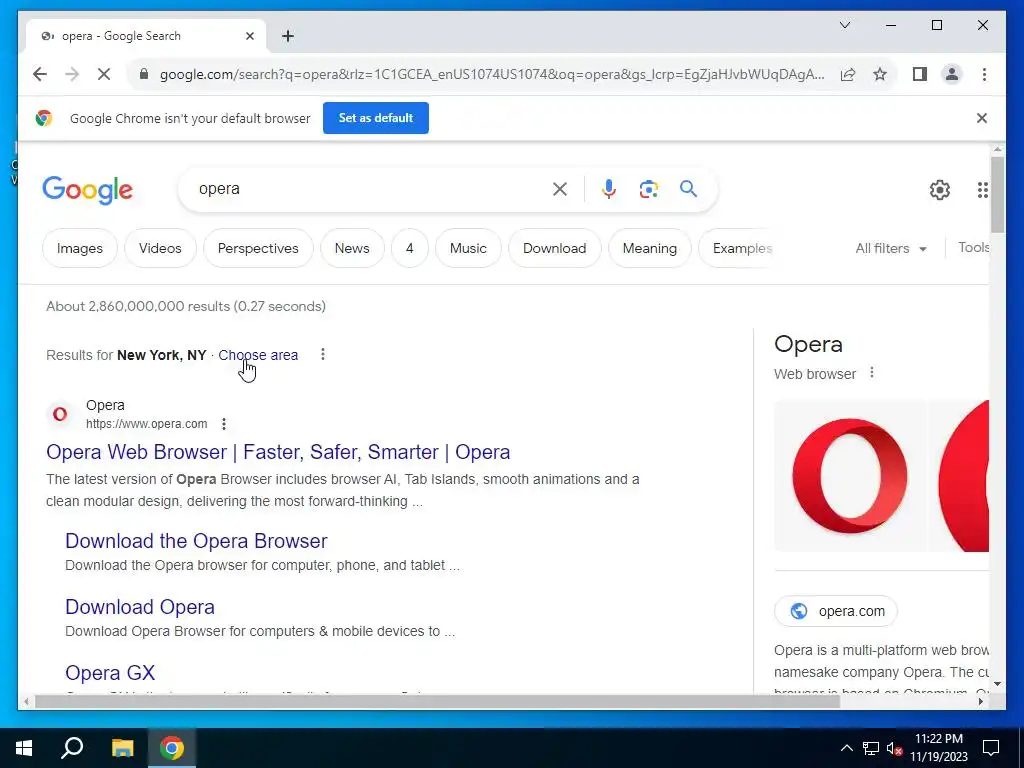This screenshot has height=768, width=1024.
Task: Switch to the Perspectives filter
Action: (258, 248)
